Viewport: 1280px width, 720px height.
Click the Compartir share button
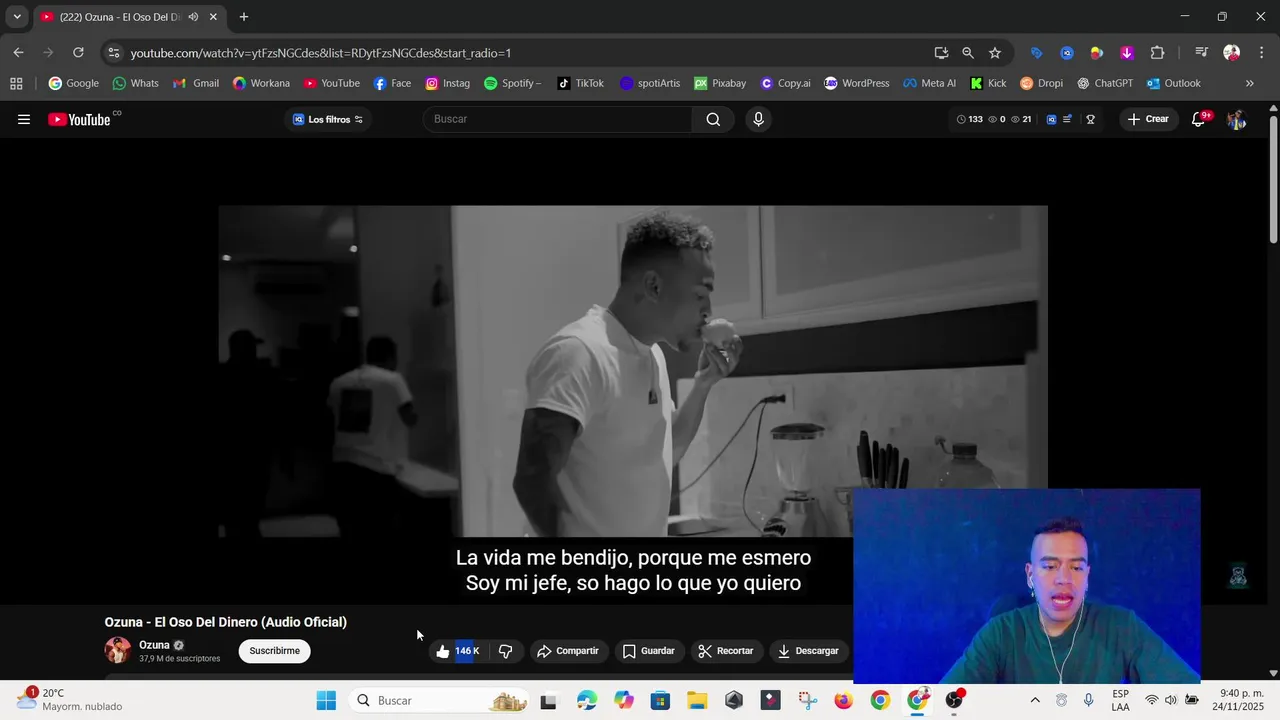(567, 651)
